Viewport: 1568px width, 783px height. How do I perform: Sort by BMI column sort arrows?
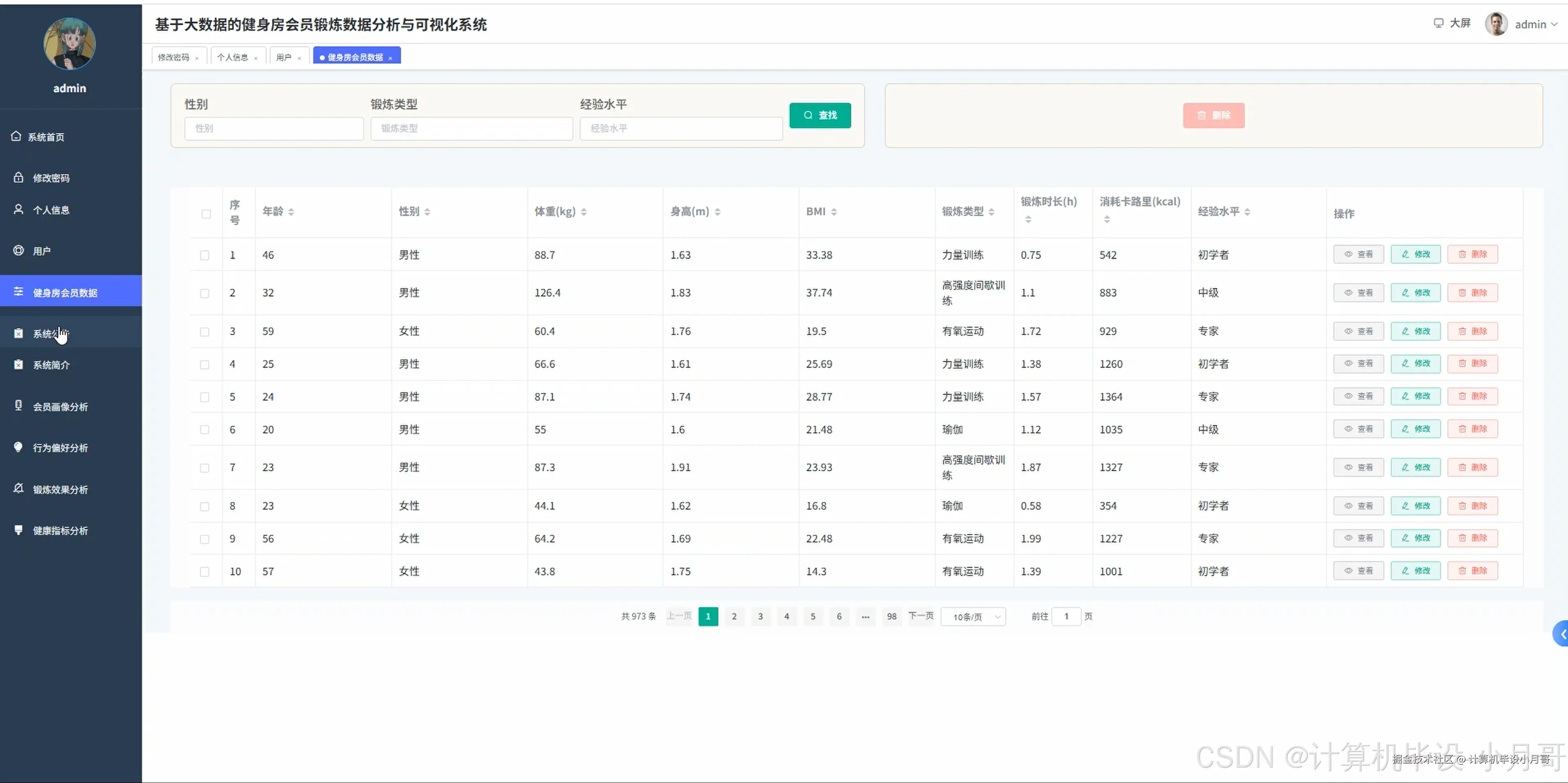834,212
